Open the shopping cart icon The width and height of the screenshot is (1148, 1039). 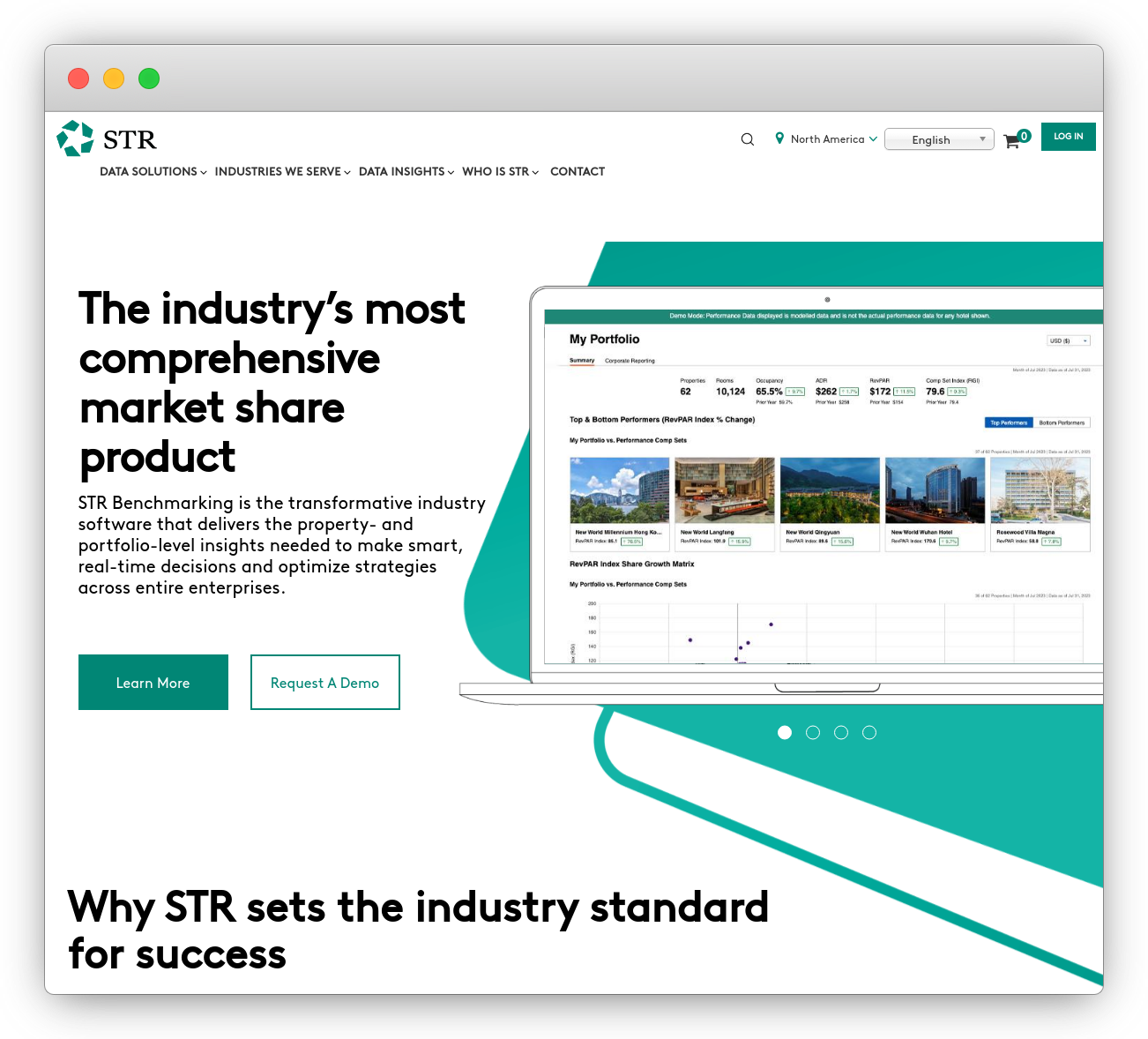[x=1011, y=141]
